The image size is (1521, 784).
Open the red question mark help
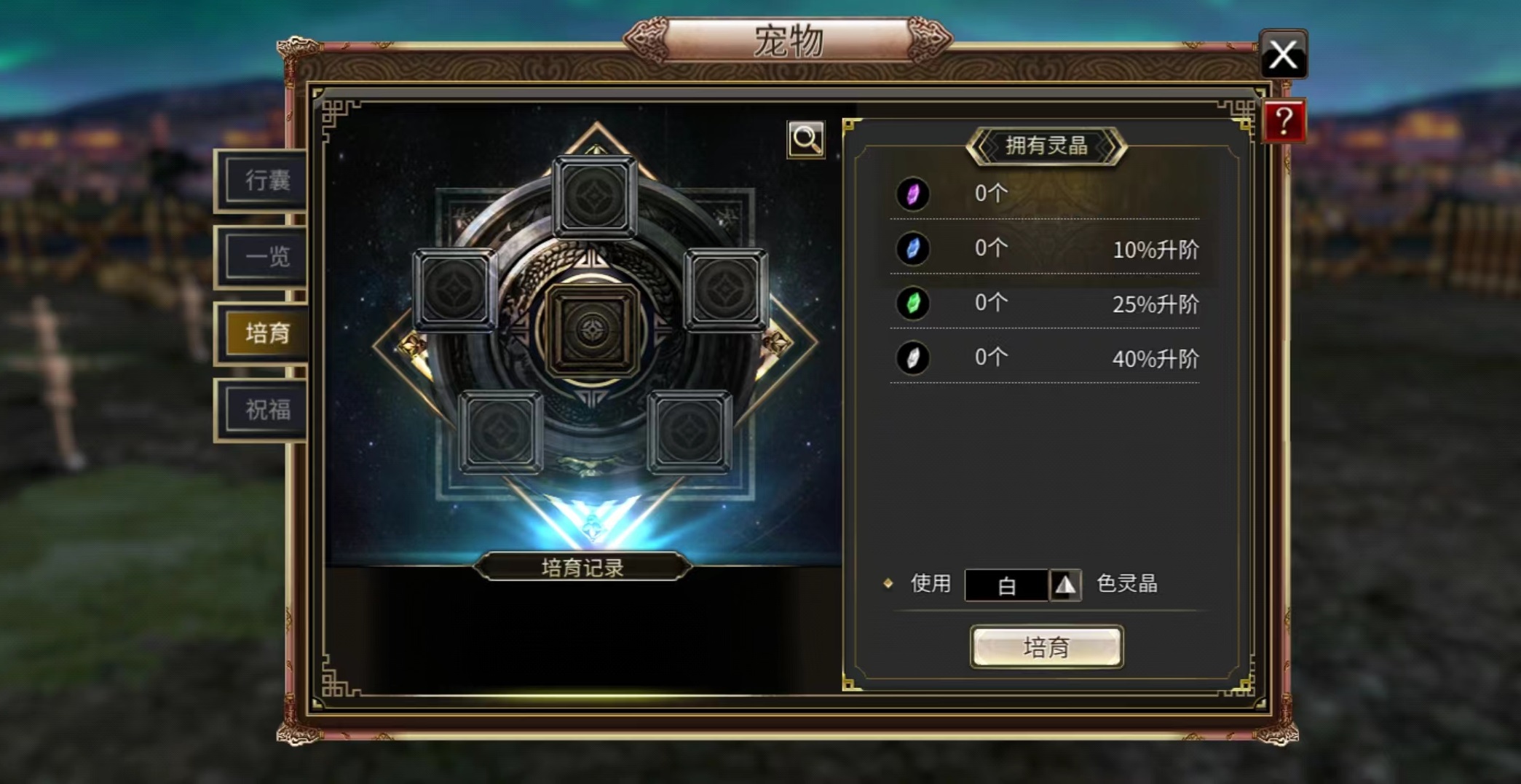click(1284, 121)
